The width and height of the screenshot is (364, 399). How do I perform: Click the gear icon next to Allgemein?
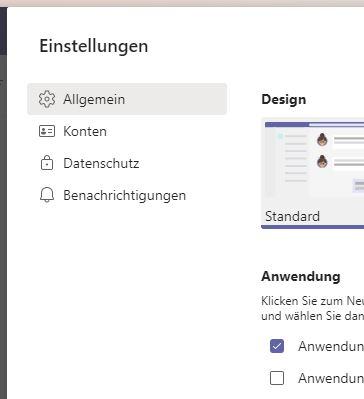(47, 99)
